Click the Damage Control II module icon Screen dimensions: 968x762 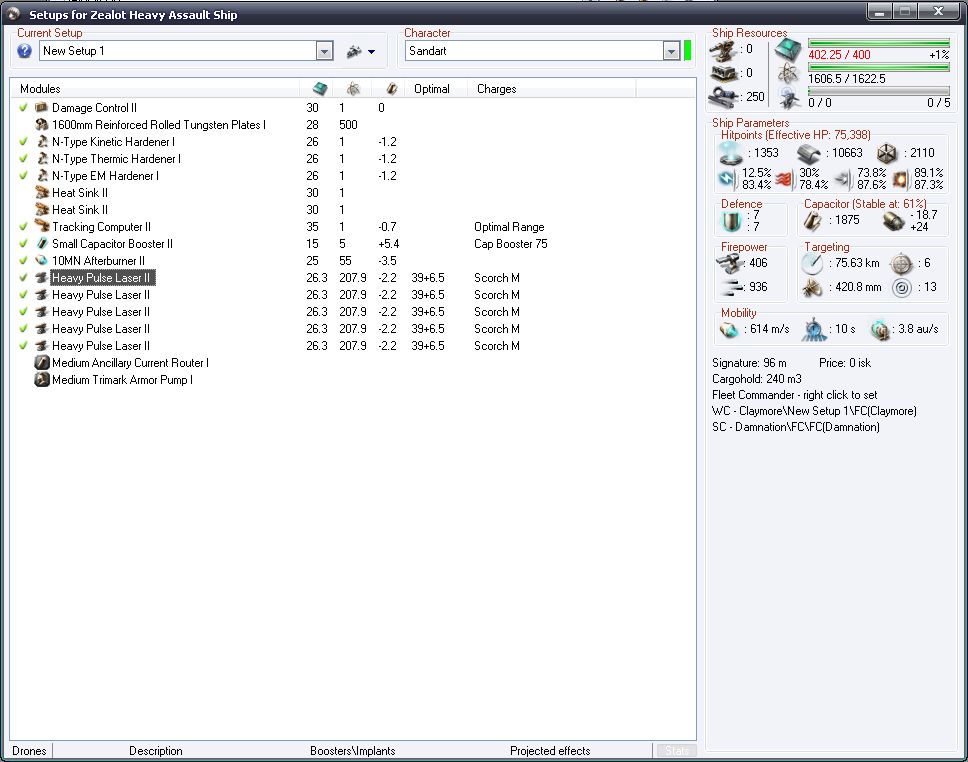41,107
